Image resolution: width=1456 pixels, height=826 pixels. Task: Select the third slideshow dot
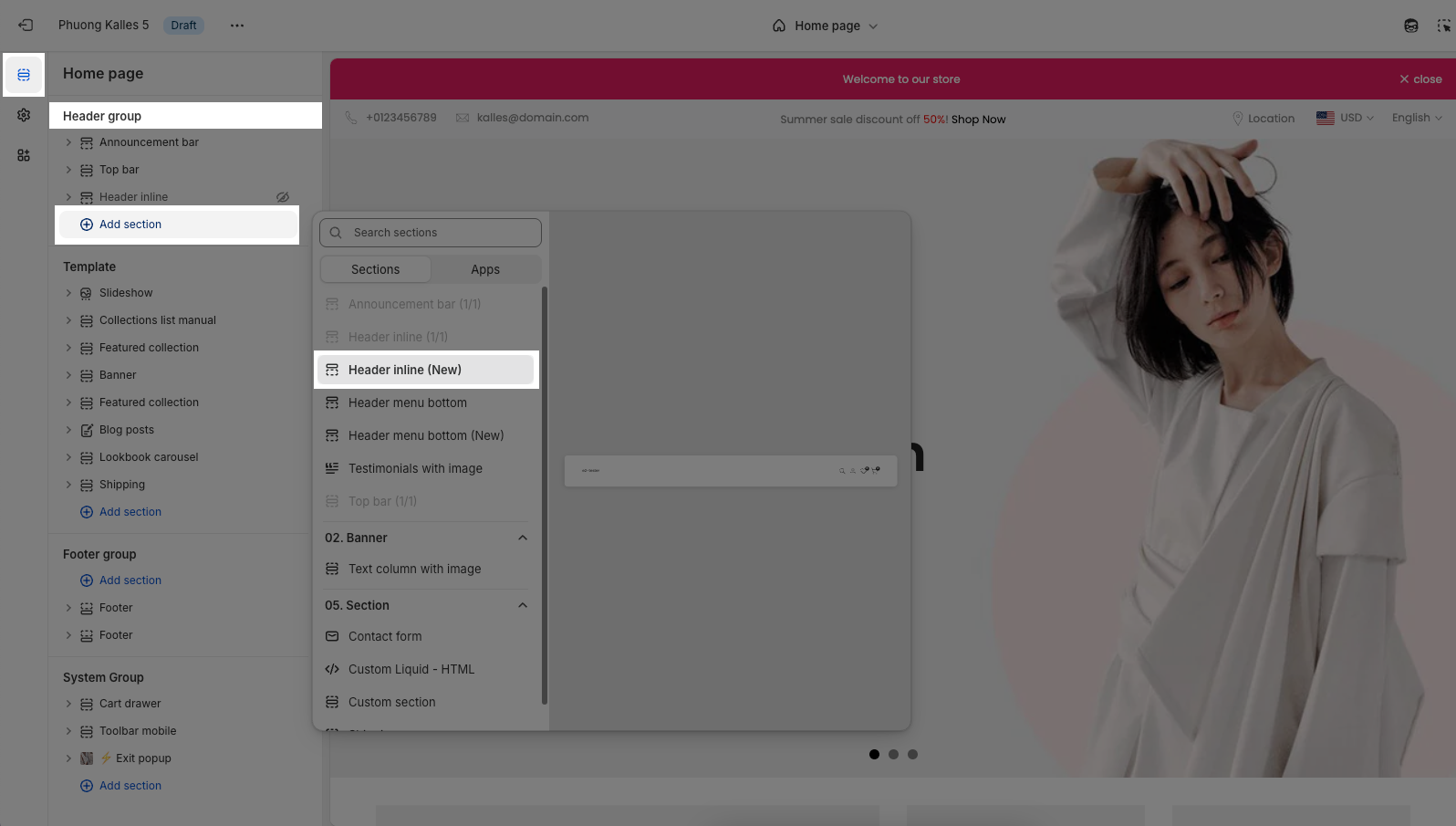pos(912,754)
